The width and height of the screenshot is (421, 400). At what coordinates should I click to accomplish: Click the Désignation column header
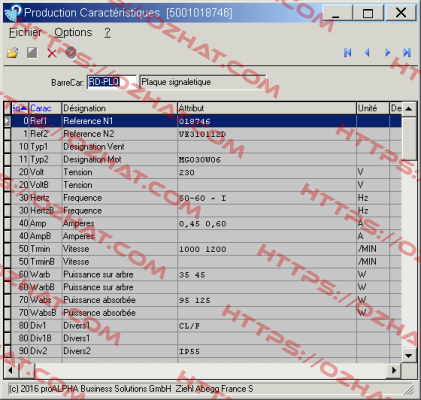pos(119,108)
